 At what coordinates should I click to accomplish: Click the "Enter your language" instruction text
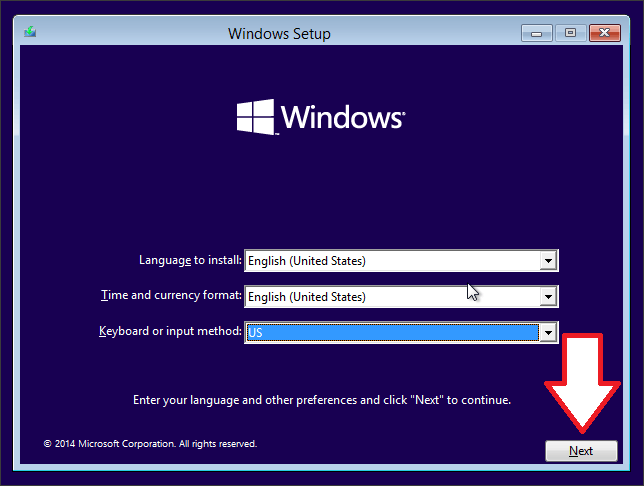tap(321, 400)
